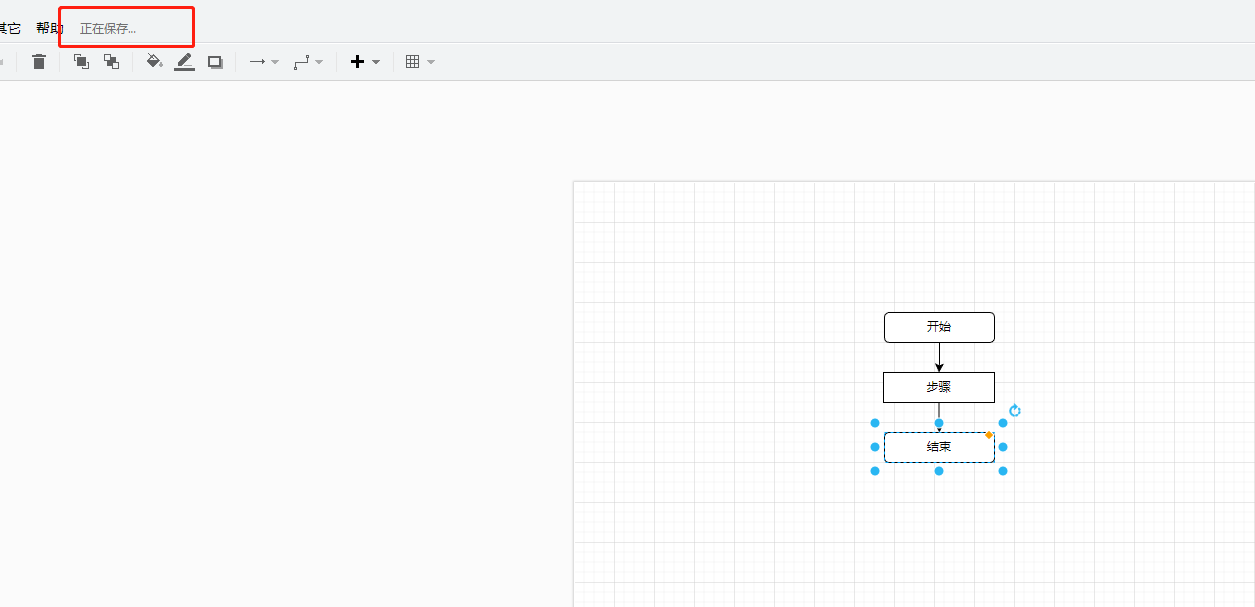
Task: Select the 步骤 rectangle shape
Action: 938,387
